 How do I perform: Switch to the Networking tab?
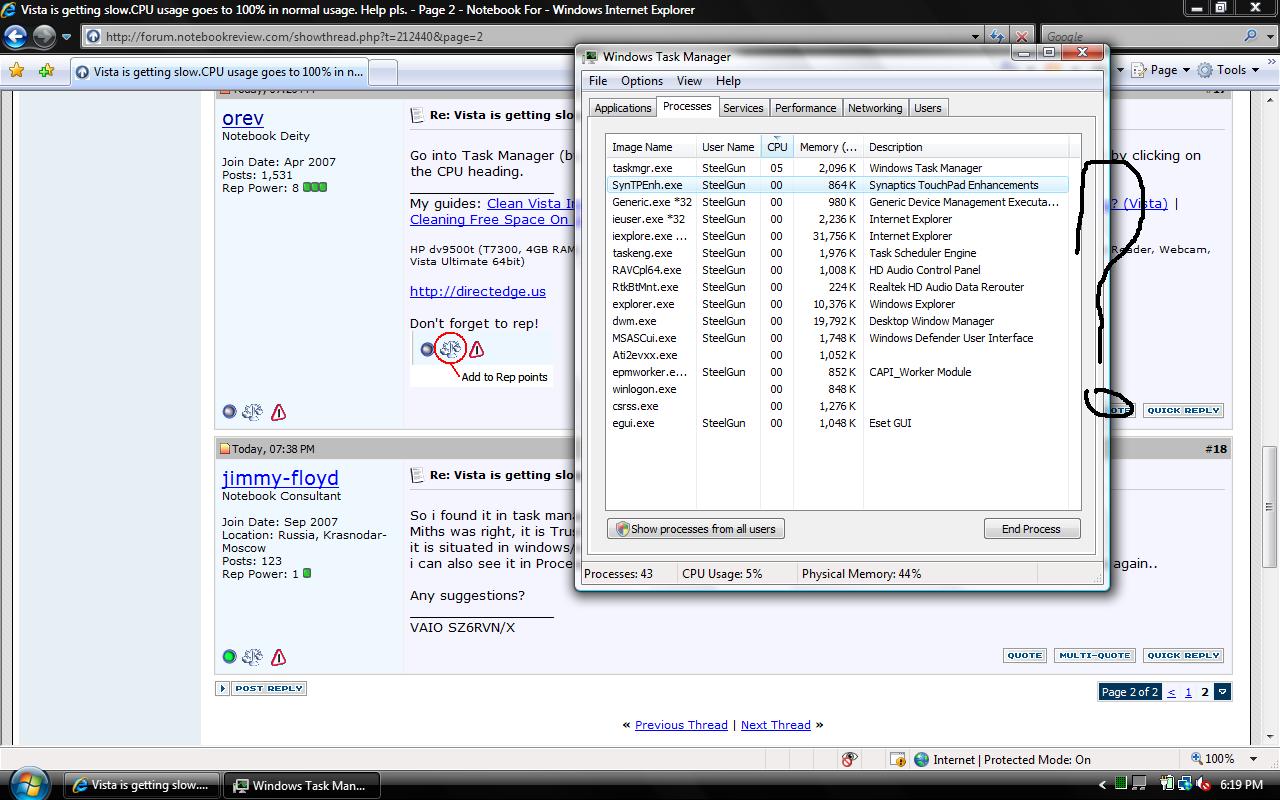click(x=875, y=108)
